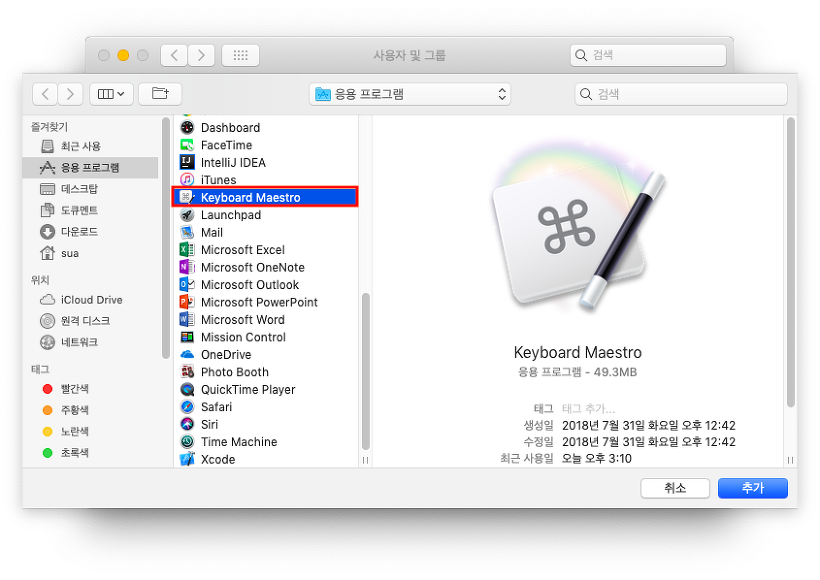
Task: Select Dashboard app icon in list
Action: tap(187, 127)
